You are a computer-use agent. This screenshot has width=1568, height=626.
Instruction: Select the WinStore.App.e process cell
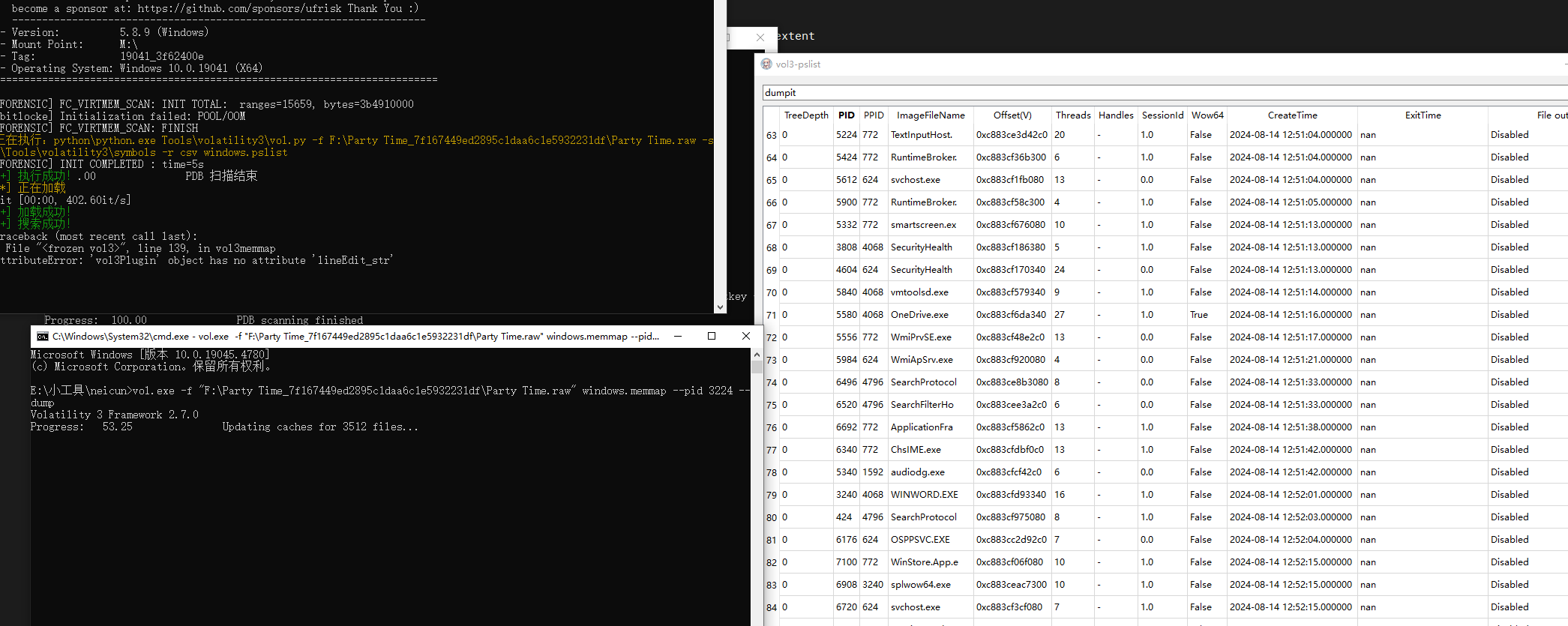coord(931,562)
